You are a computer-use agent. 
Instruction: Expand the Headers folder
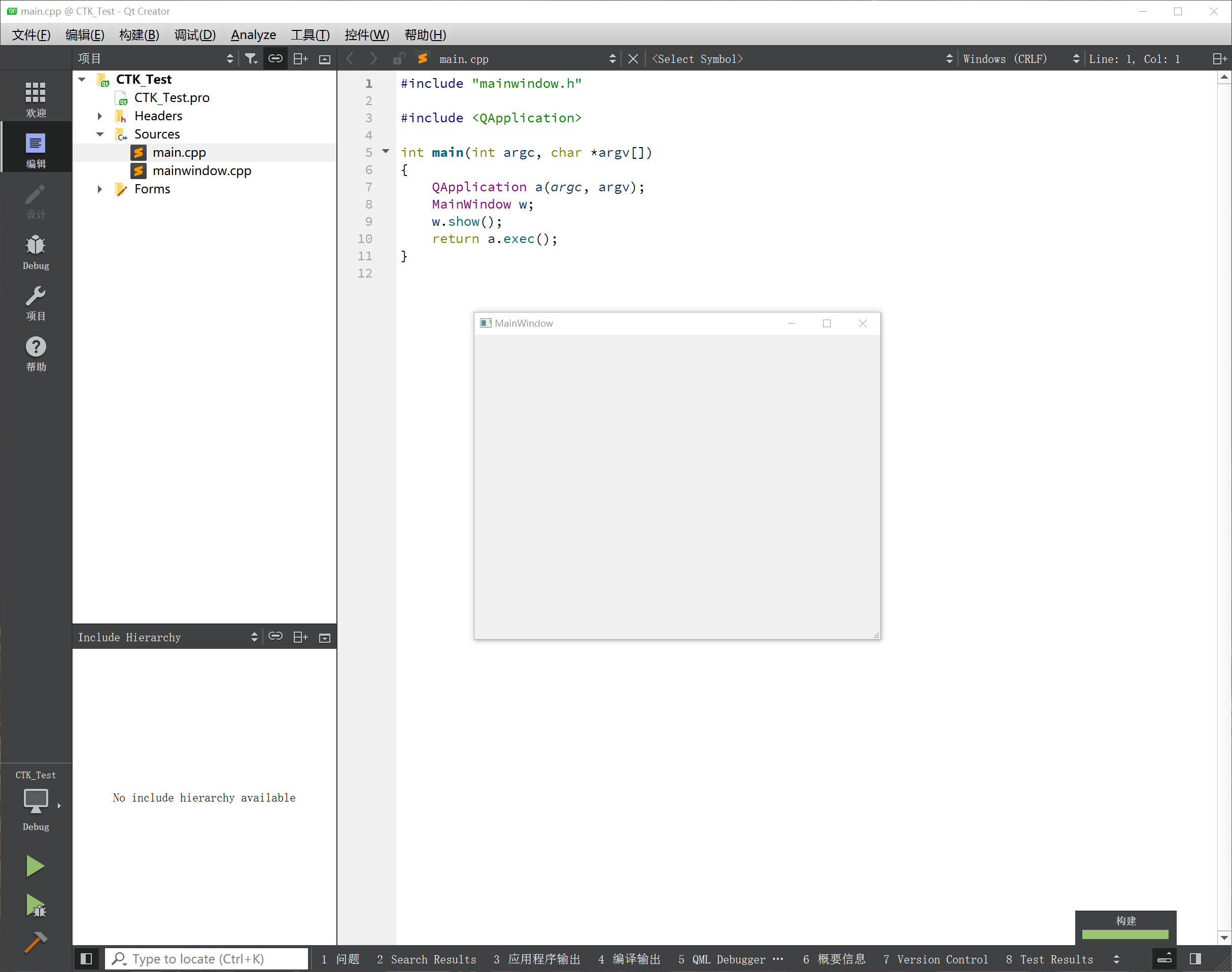(99, 116)
